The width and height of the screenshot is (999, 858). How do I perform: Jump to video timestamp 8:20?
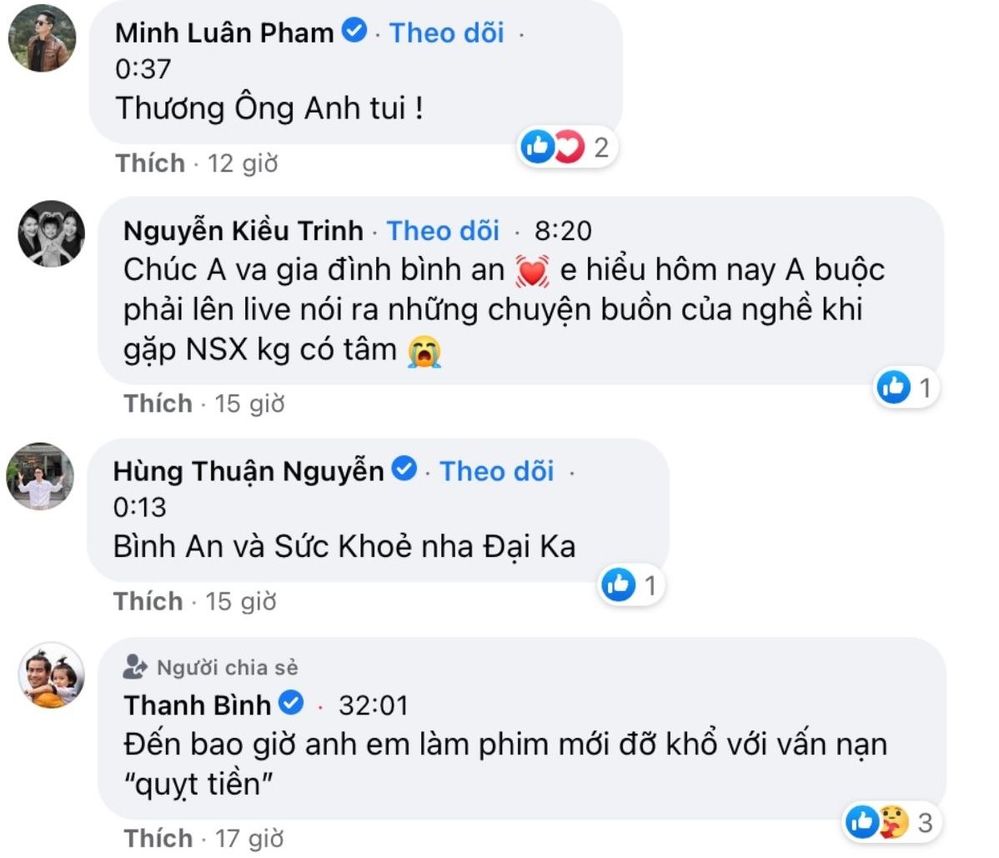(x=563, y=231)
